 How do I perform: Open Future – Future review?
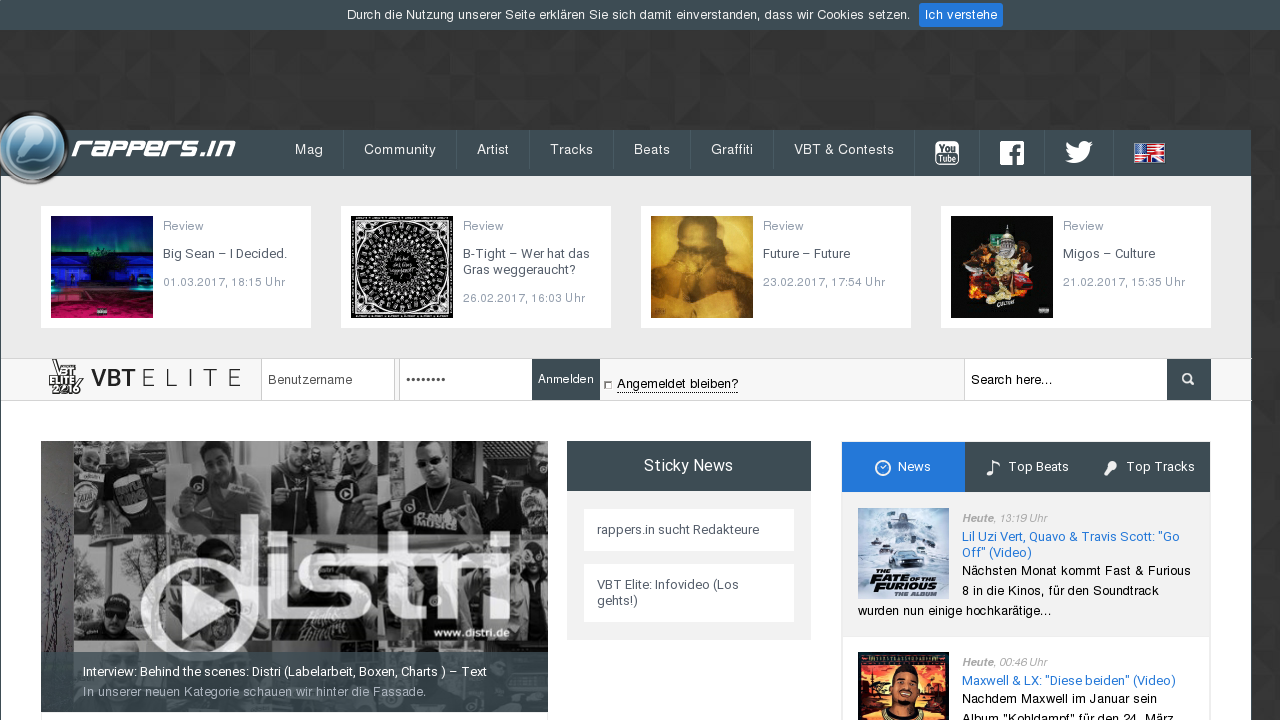pyautogui.click(x=806, y=254)
